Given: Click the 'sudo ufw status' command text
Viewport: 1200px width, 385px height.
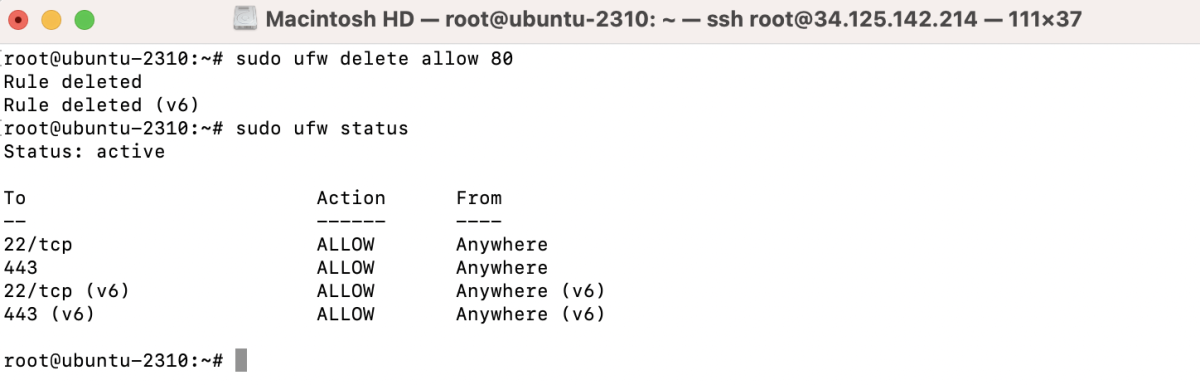Looking at the screenshot, I should click(322, 129).
